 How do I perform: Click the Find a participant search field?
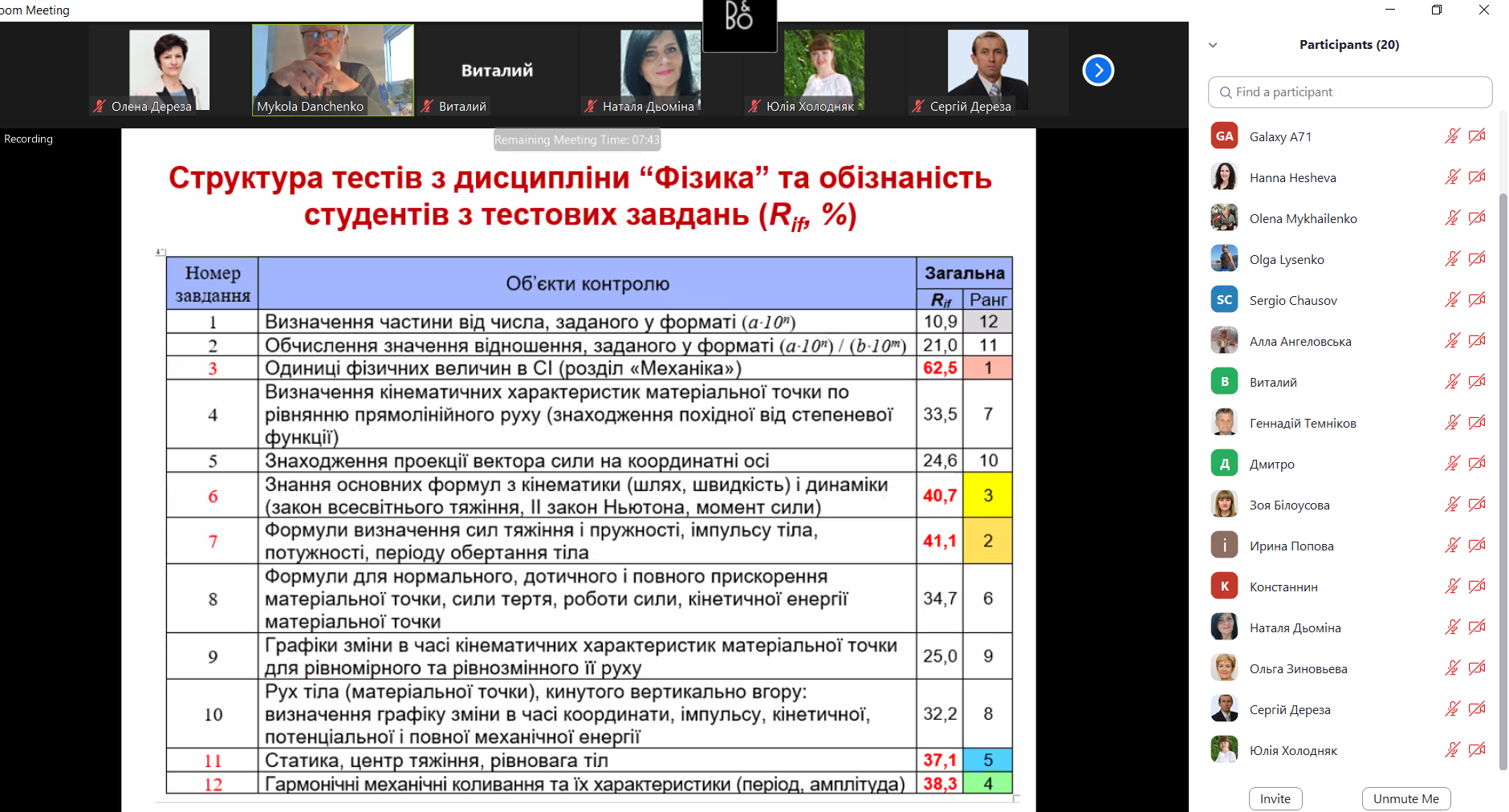pos(1350,92)
